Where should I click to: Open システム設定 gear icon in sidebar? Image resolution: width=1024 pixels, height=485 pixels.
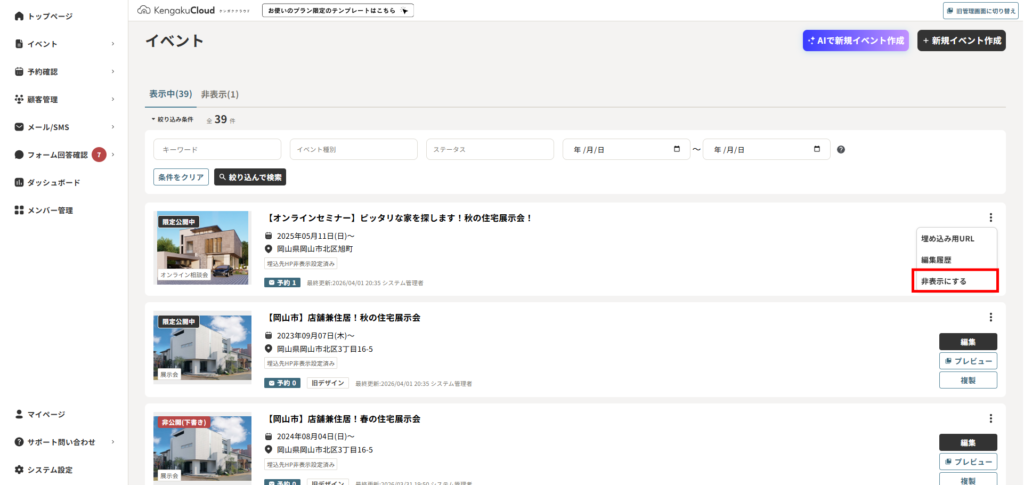(19, 469)
